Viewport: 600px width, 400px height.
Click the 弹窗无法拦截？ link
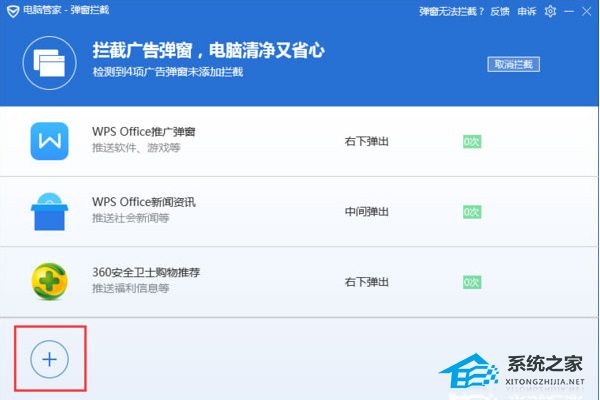pyautogui.click(x=452, y=11)
